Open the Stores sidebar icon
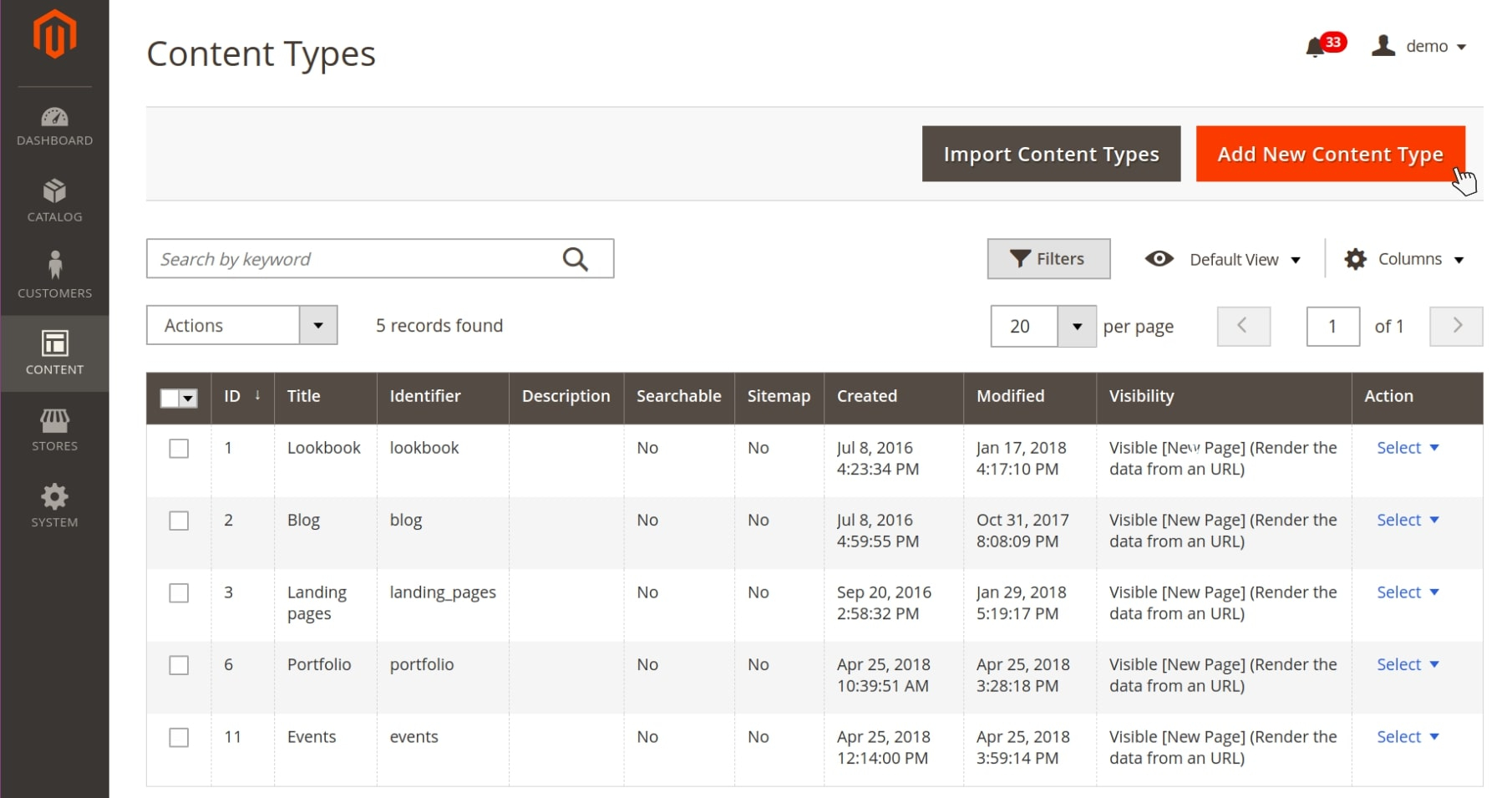 coord(54,429)
